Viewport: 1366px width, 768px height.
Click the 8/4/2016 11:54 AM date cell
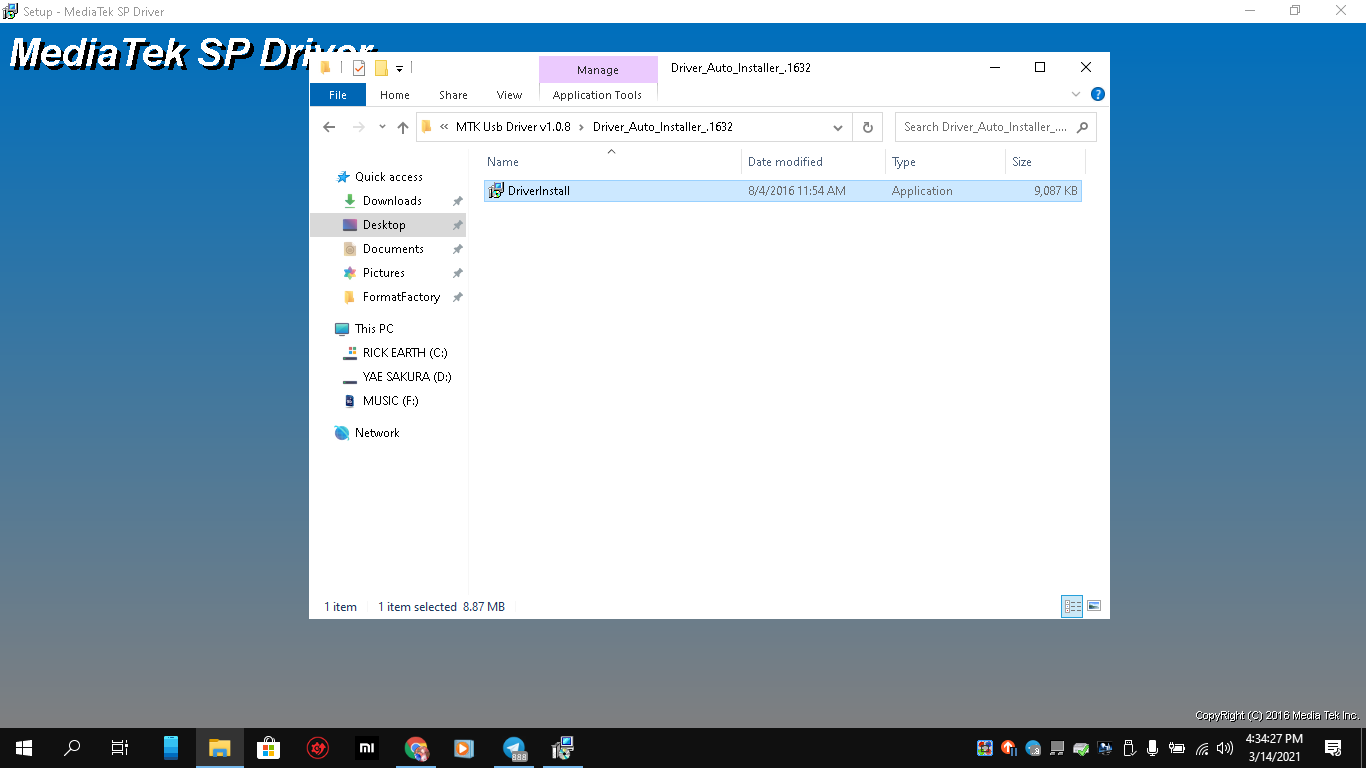[796, 191]
